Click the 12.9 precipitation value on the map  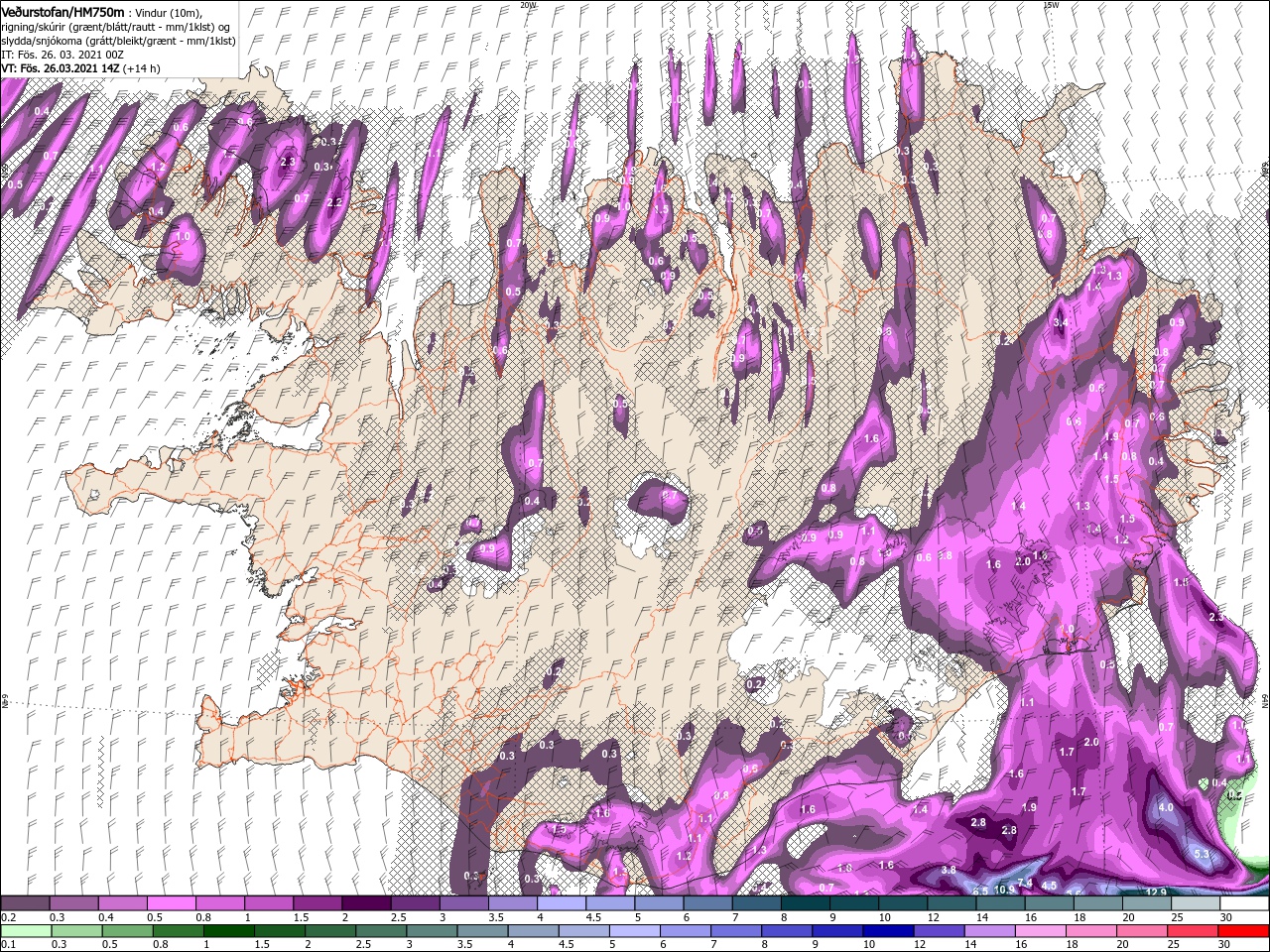point(1157,892)
